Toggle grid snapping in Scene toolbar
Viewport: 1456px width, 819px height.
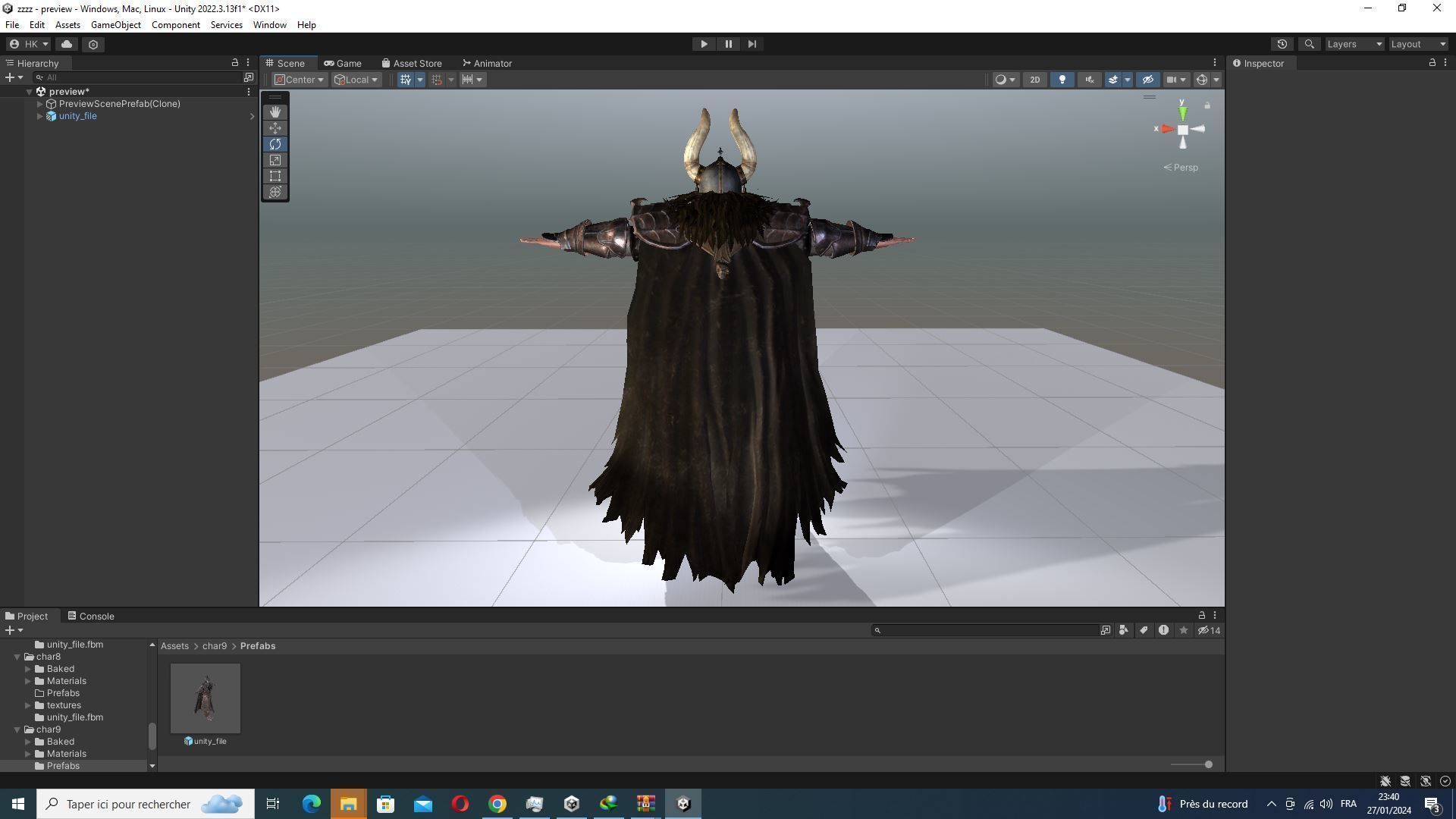coord(436,80)
